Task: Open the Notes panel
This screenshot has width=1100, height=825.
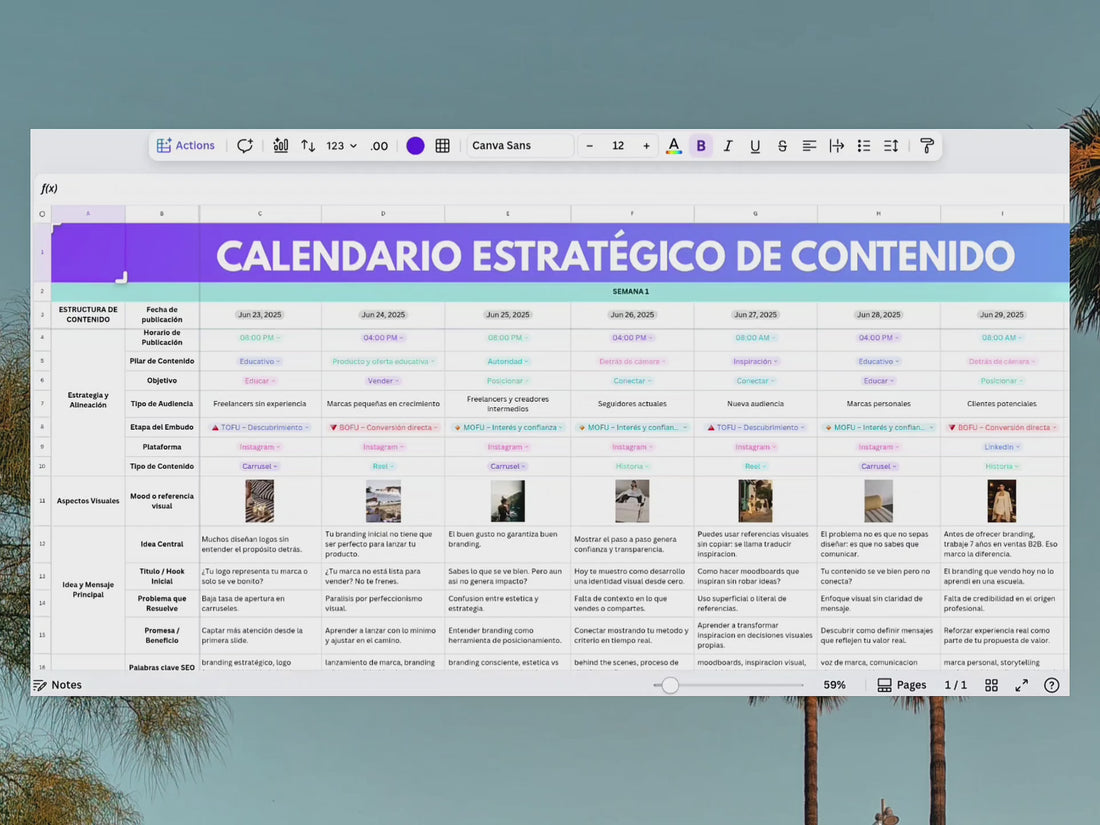Action: (58, 685)
